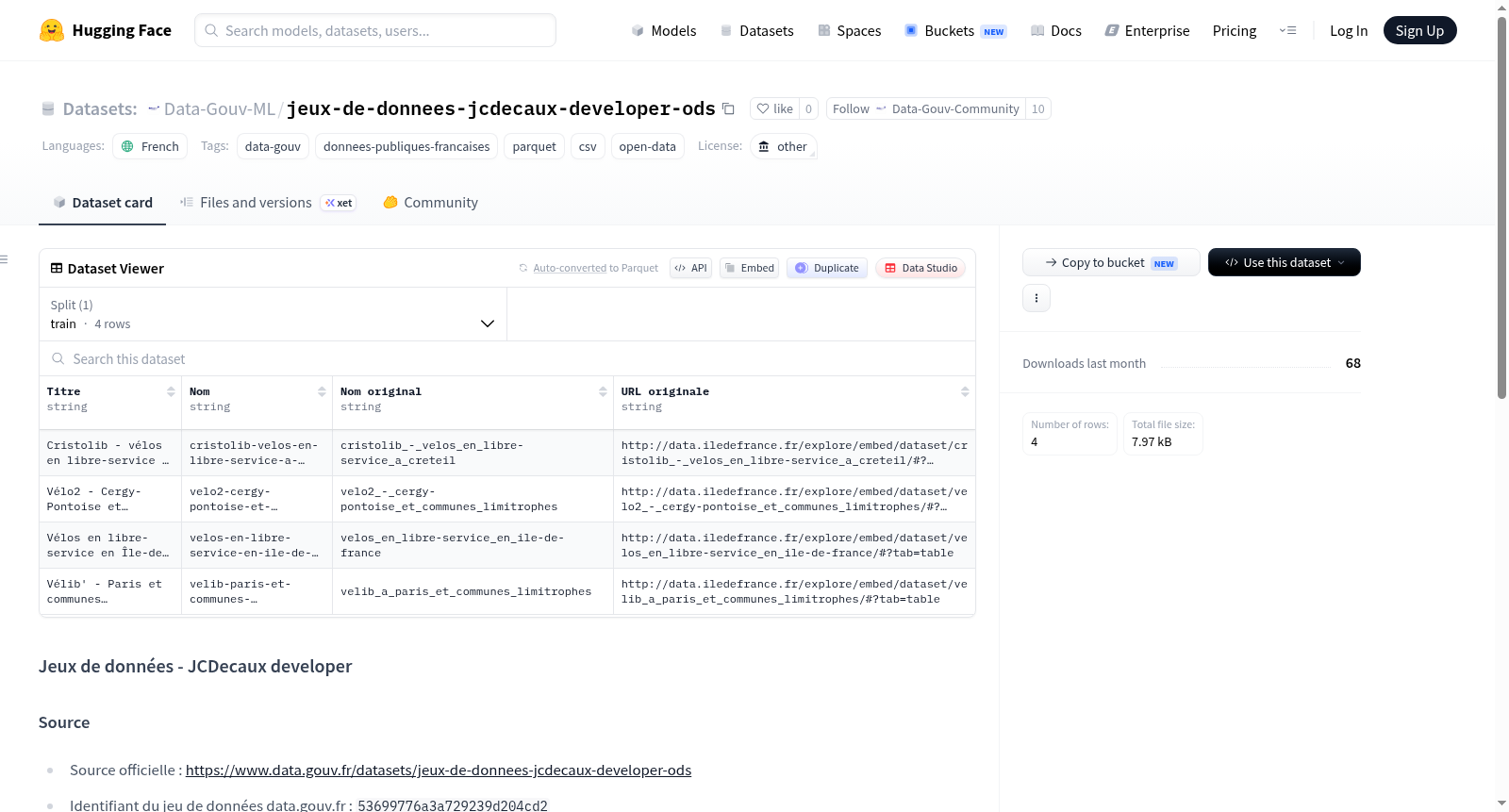Open Data Studio
Screen dimensions: 1509x812
(x=920, y=268)
